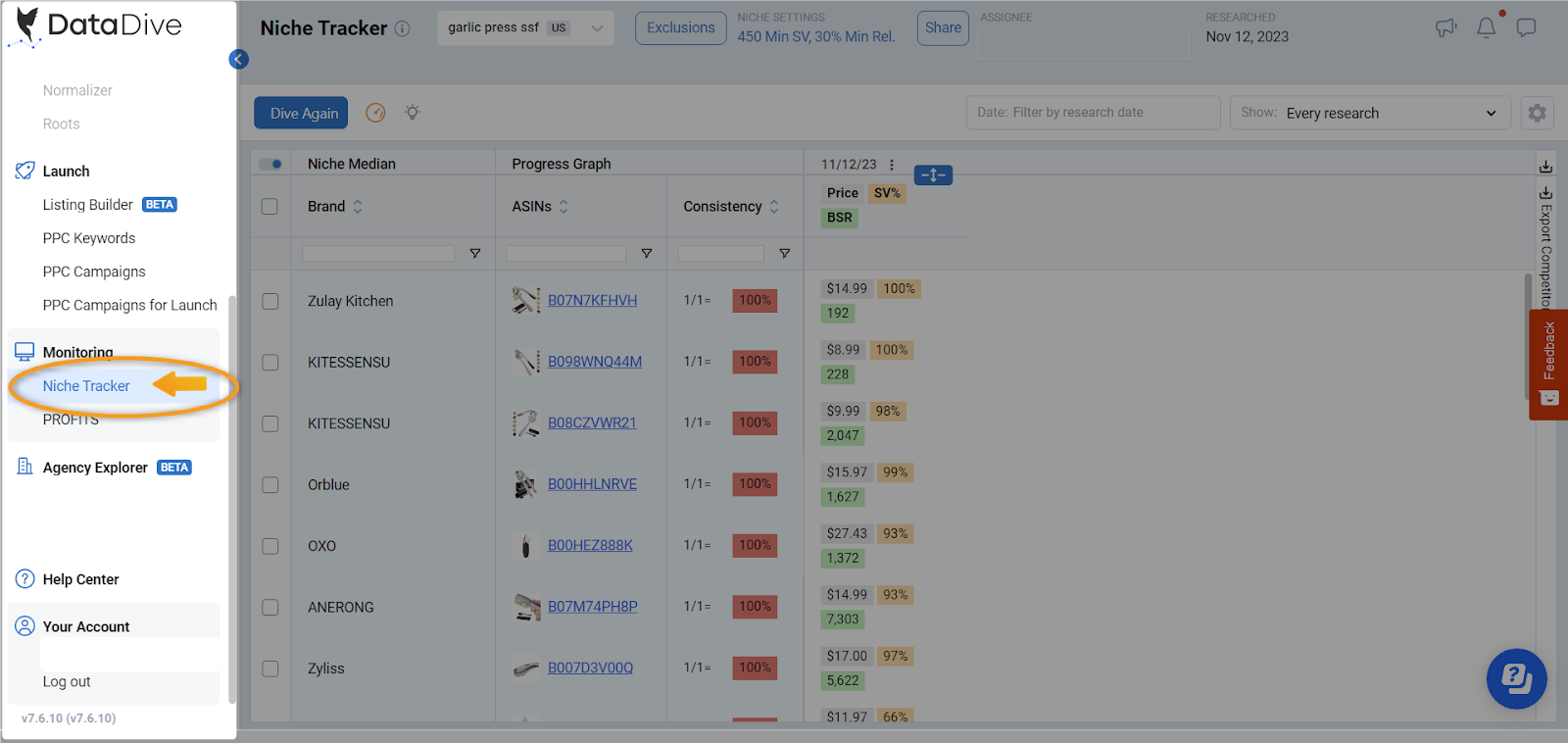Select the ANERONG row checkbox

pos(269,608)
